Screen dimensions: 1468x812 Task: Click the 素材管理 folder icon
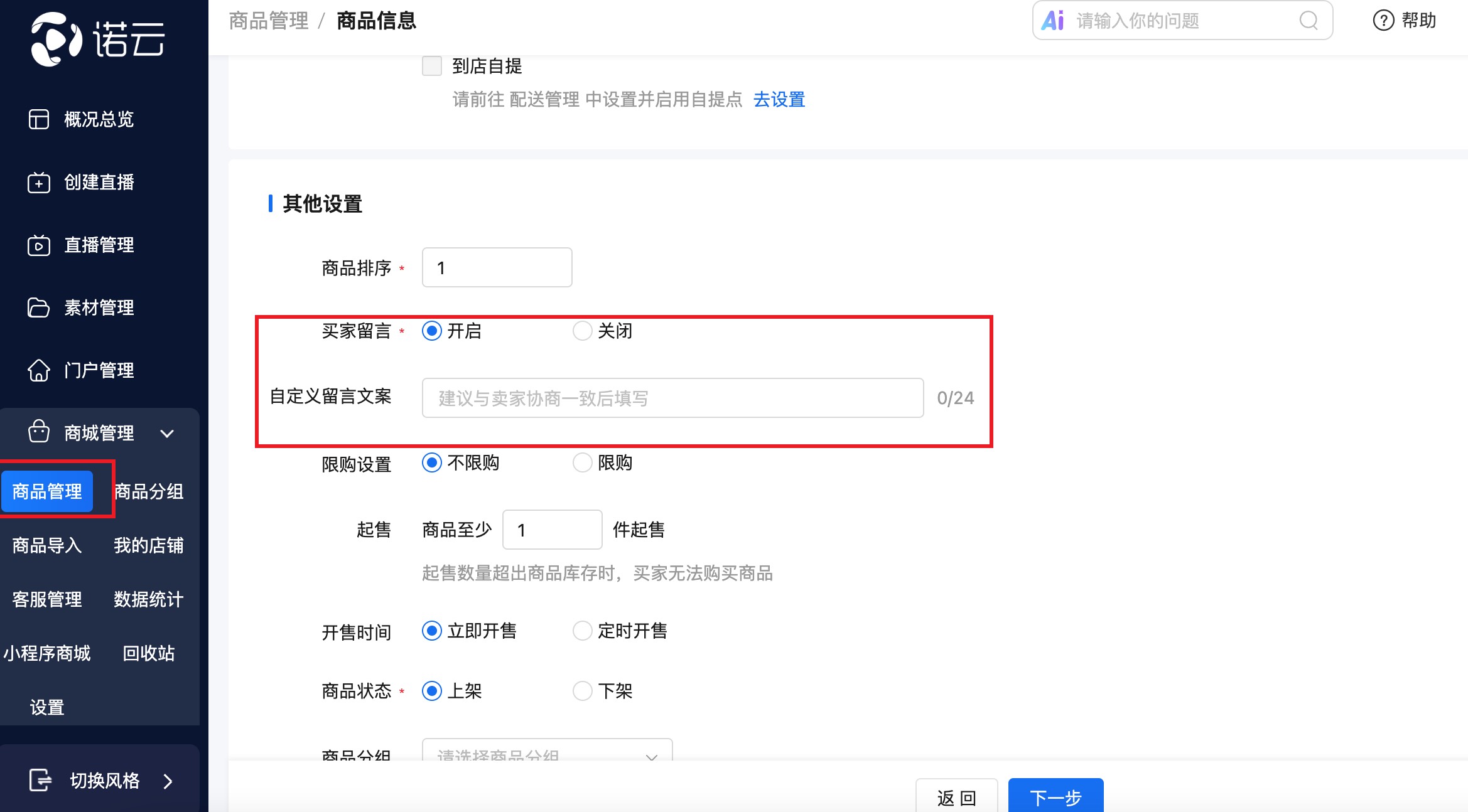pyautogui.click(x=38, y=308)
